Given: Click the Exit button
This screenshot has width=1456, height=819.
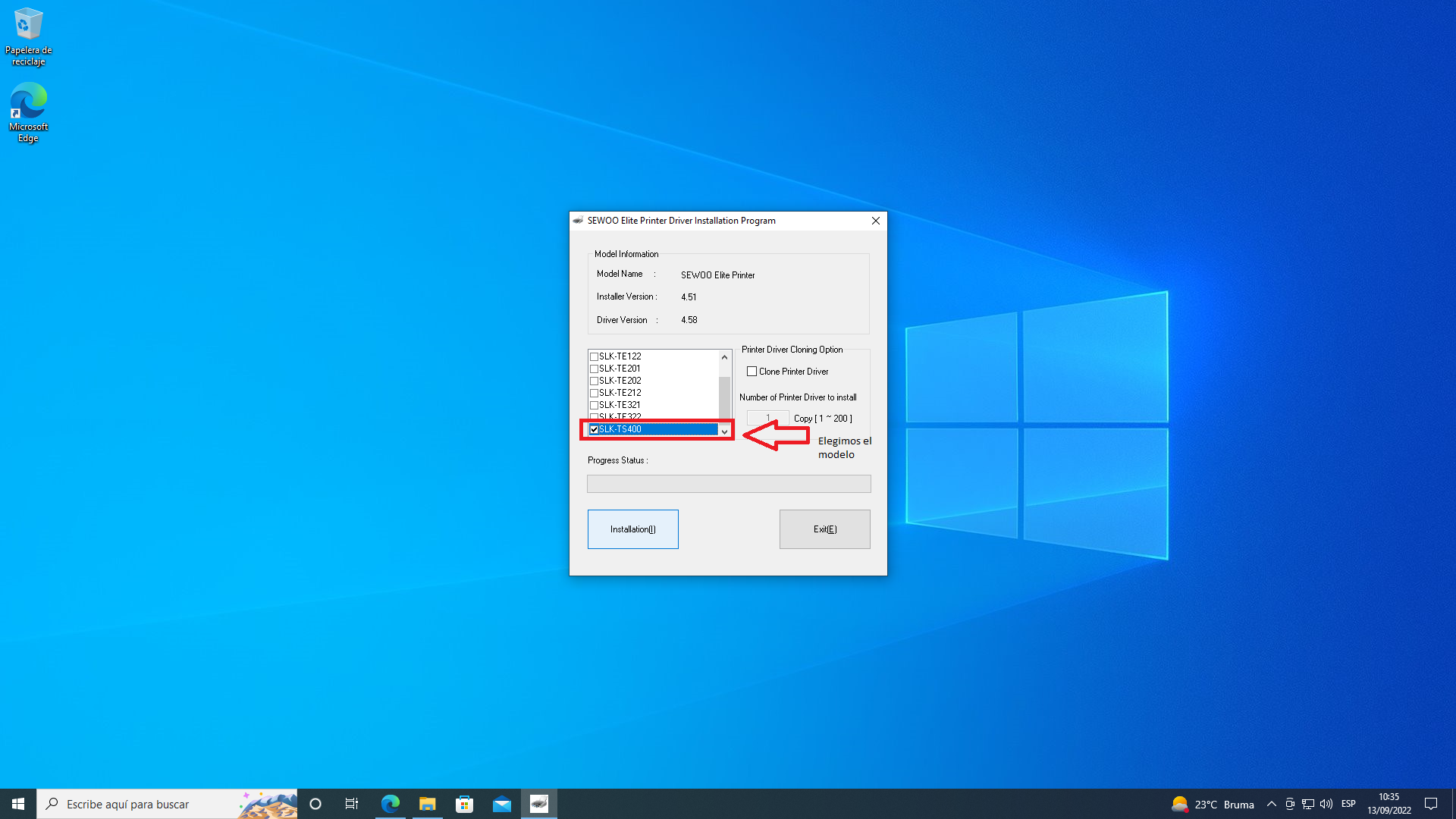Looking at the screenshot, I should pos(824,529).
